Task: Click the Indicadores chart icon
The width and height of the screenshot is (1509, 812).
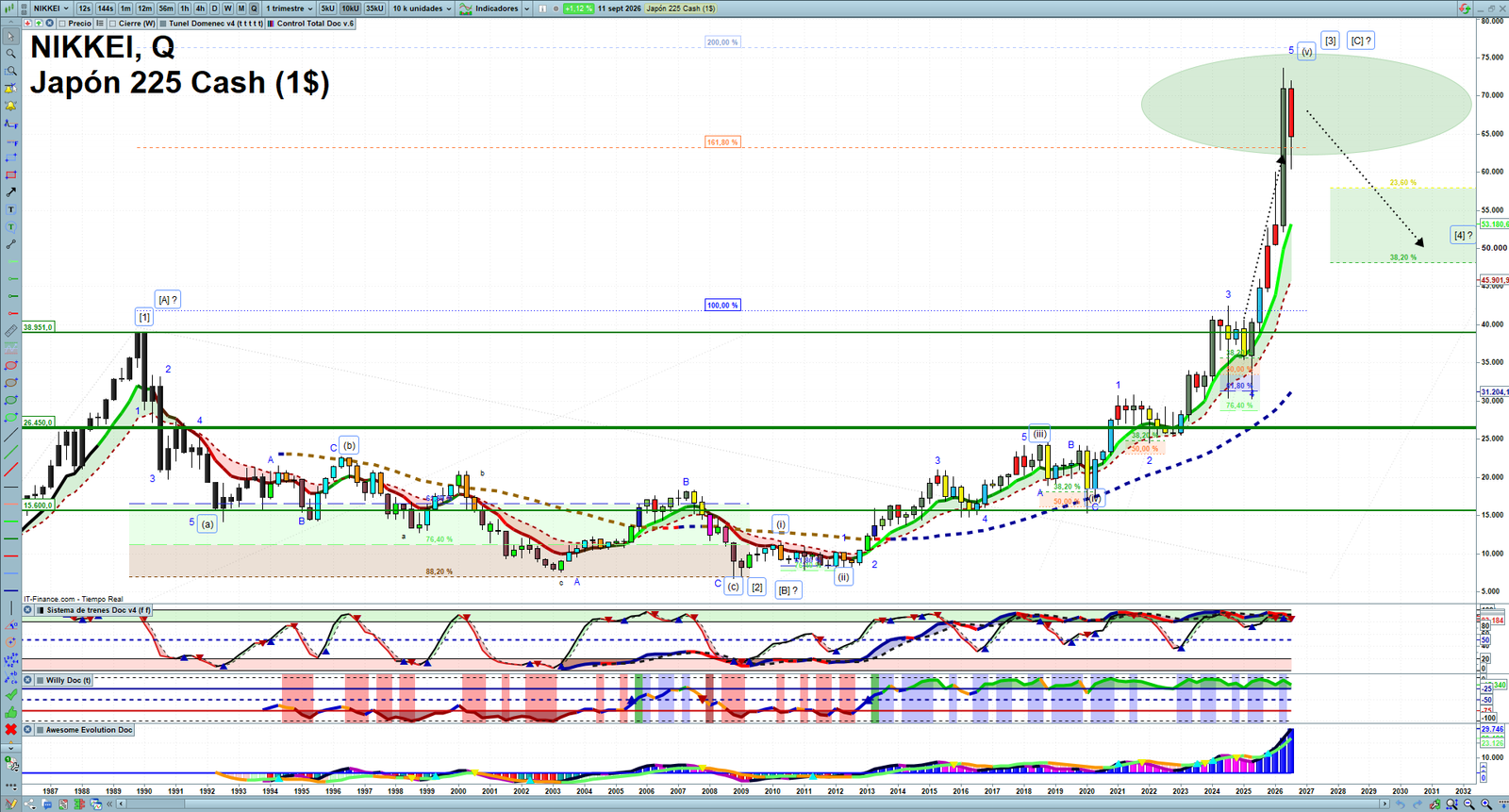Action: coord(466,8)
